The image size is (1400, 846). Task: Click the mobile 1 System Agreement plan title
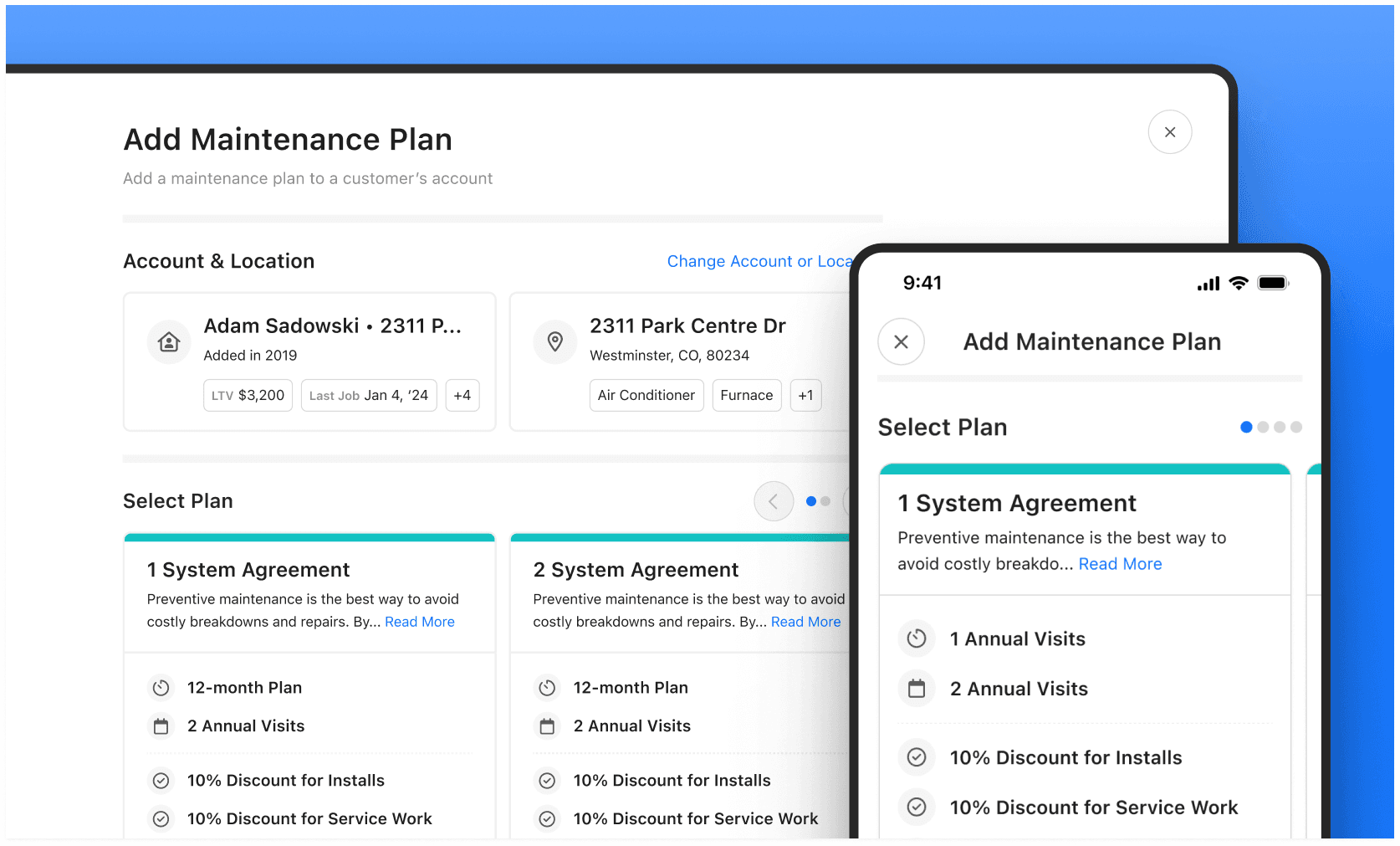pyautogui.click(x=1017, y=503)
